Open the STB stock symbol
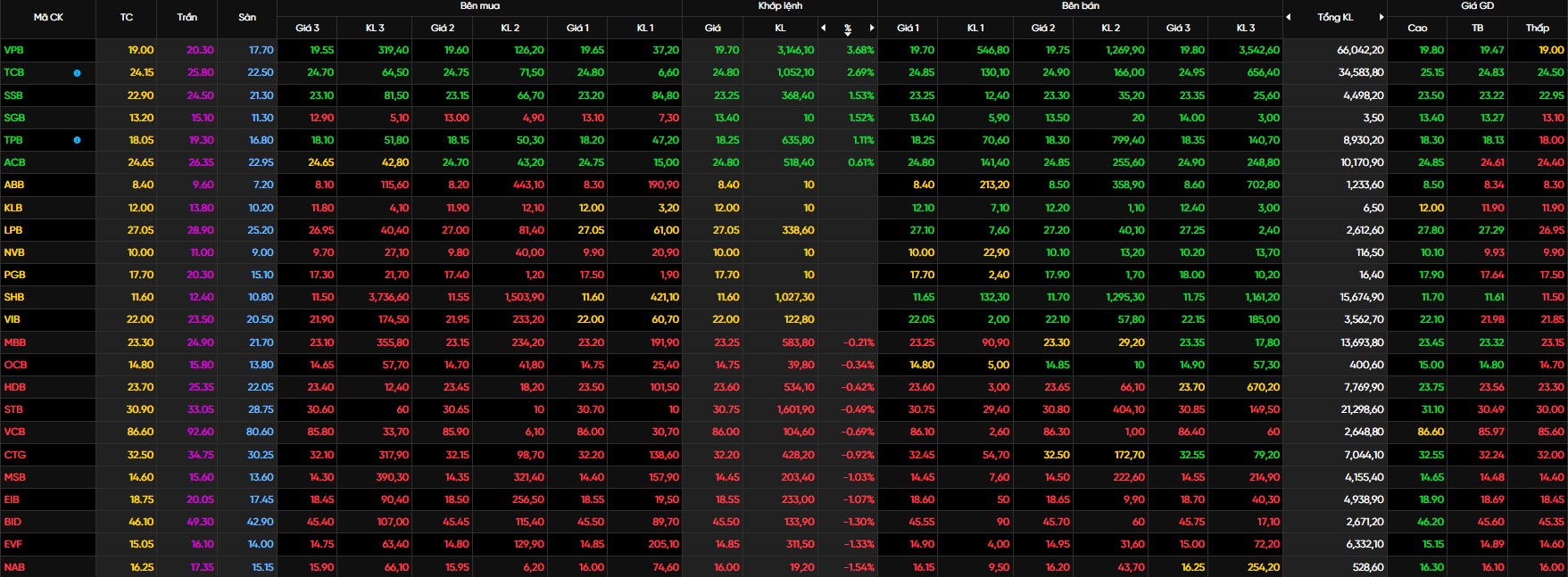The width and height of the screenshot is (1568, 577). pyautogui.click(x=13, y=409)
